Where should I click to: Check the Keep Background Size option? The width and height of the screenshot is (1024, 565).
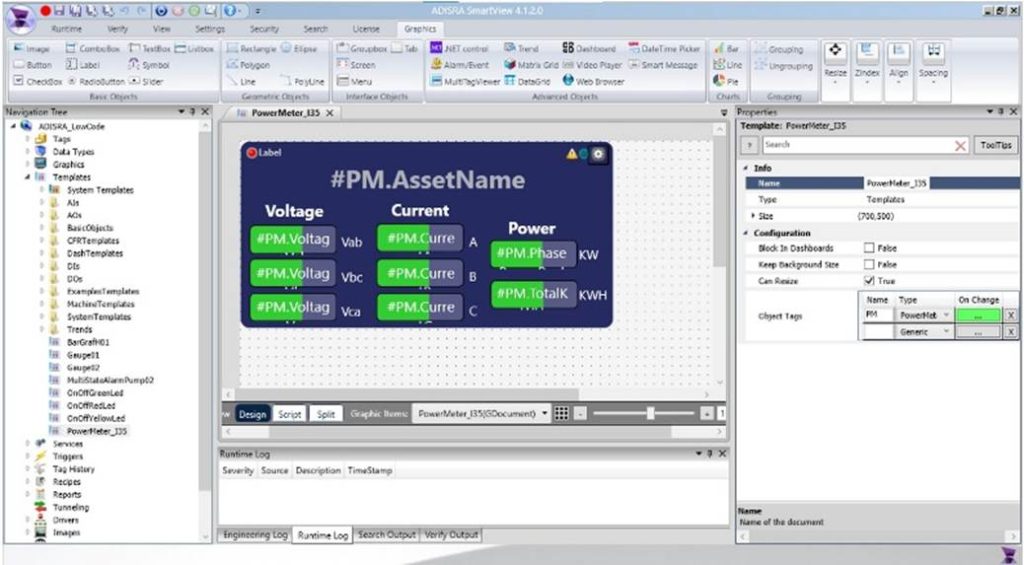868,265
